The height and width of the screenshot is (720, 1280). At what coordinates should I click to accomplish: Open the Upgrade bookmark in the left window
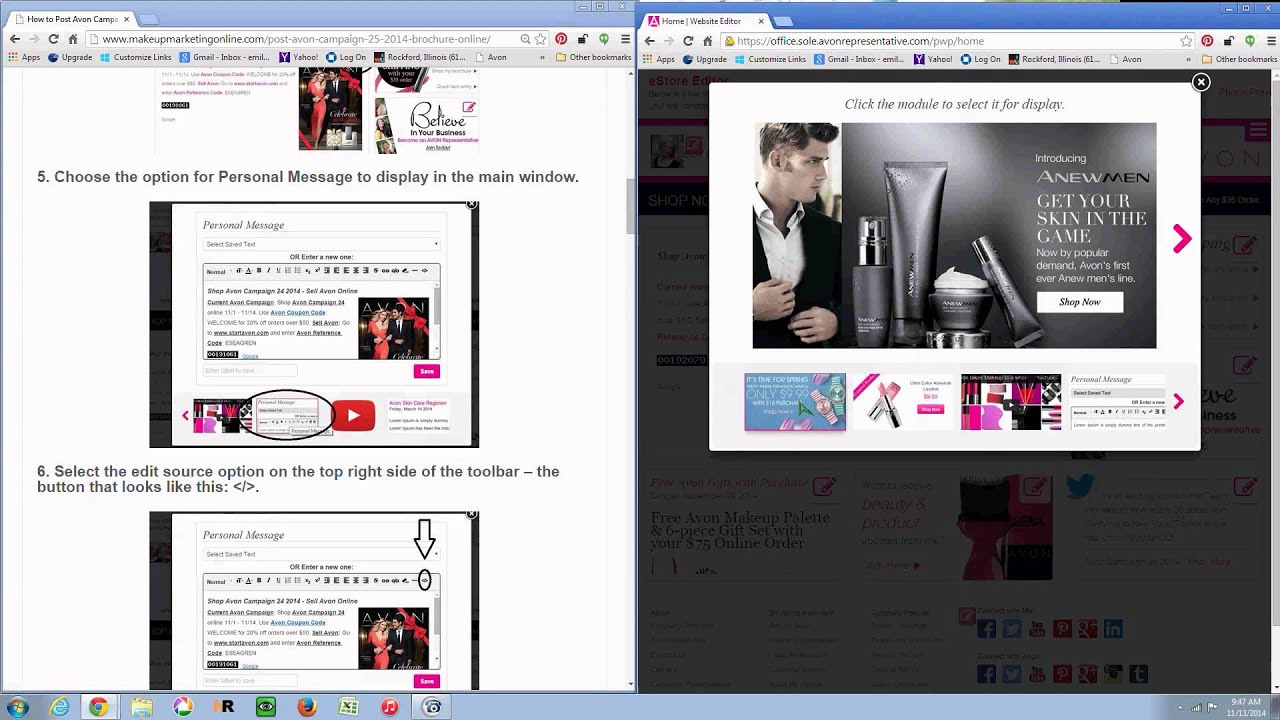tap(69, 58)
